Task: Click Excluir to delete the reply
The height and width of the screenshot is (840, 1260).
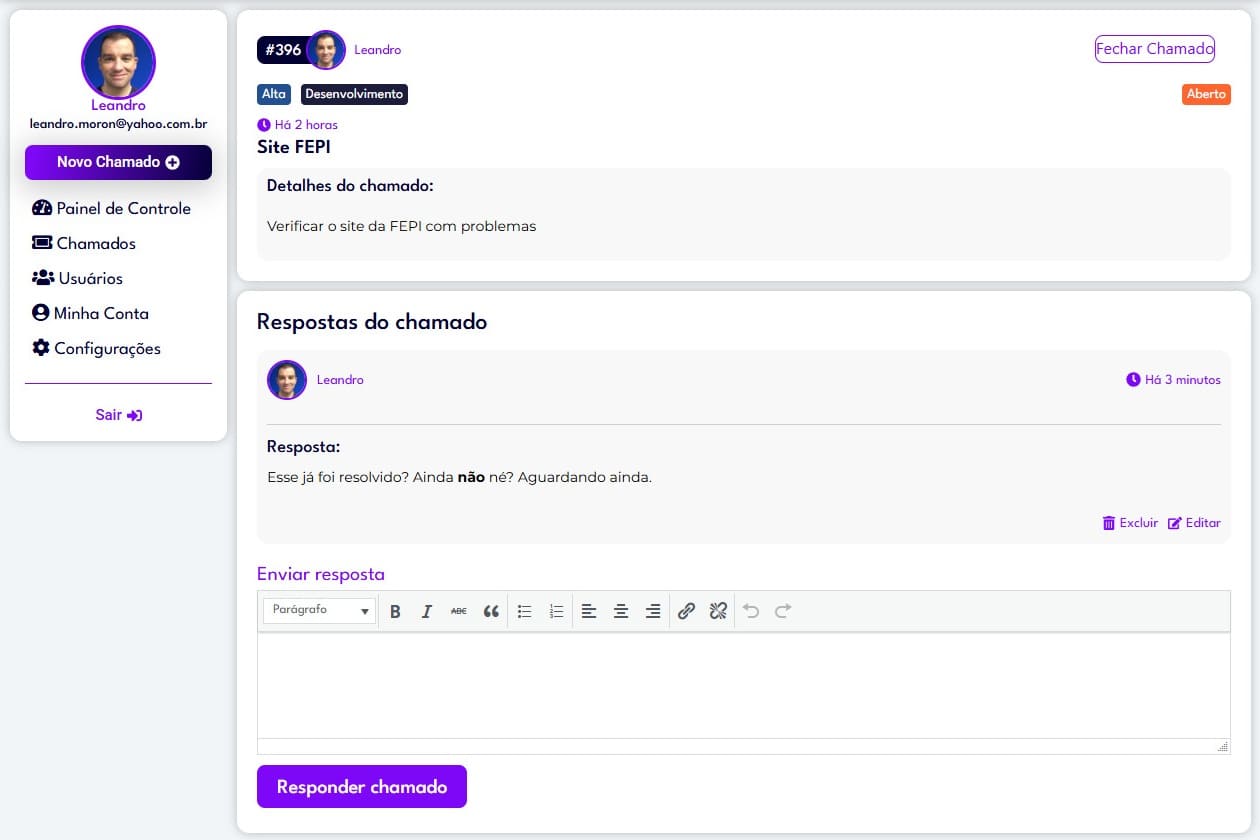Action: (1130, 523)
